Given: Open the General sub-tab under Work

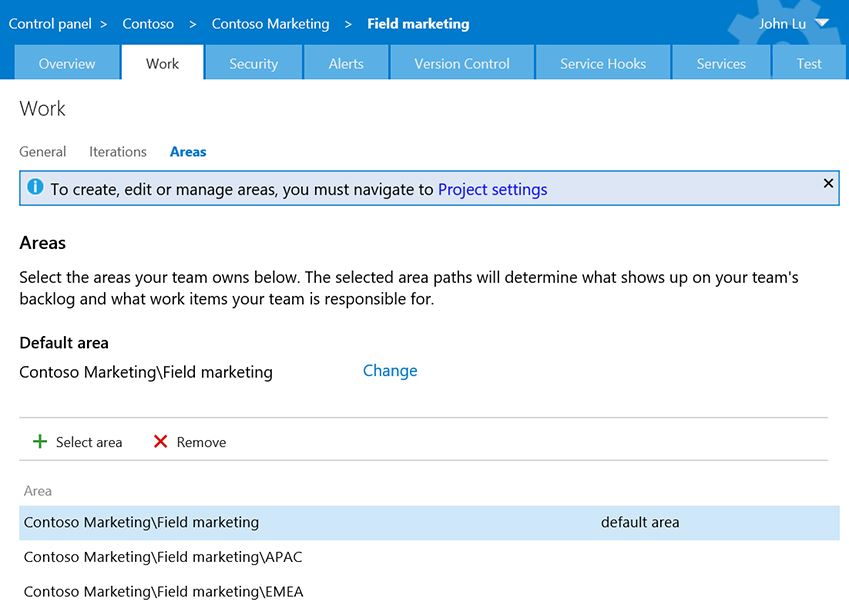Looking at the screenshot, I should pyautogui.click(x=43, y=152).
